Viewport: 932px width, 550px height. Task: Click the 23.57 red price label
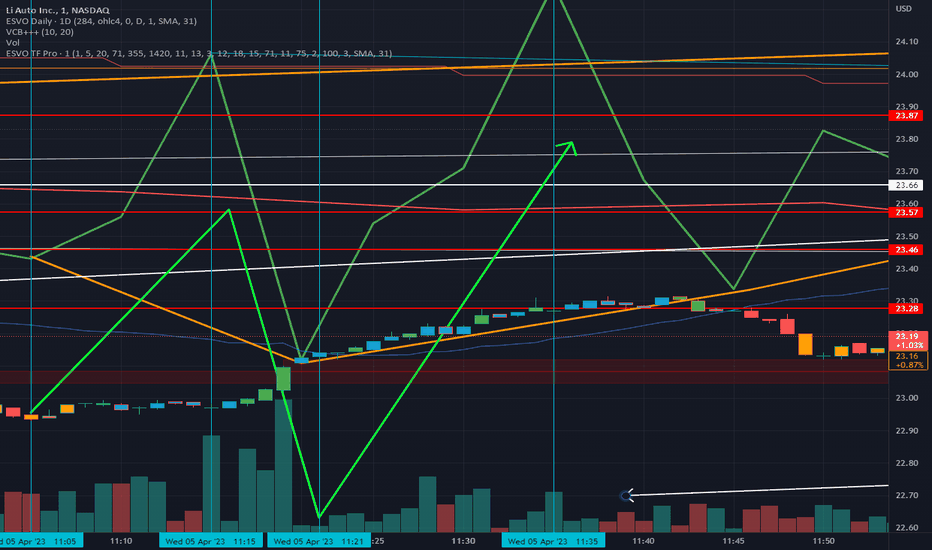coord(906,212)
